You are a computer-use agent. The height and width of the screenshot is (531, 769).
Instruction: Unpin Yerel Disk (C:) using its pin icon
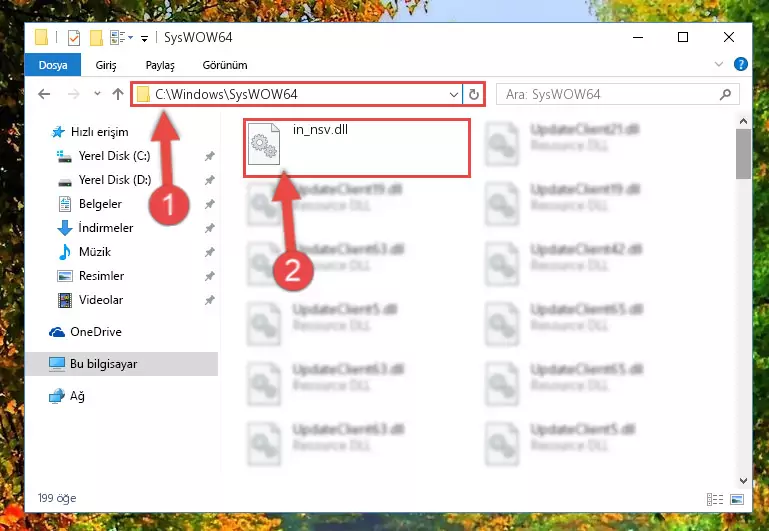(209, 156)
